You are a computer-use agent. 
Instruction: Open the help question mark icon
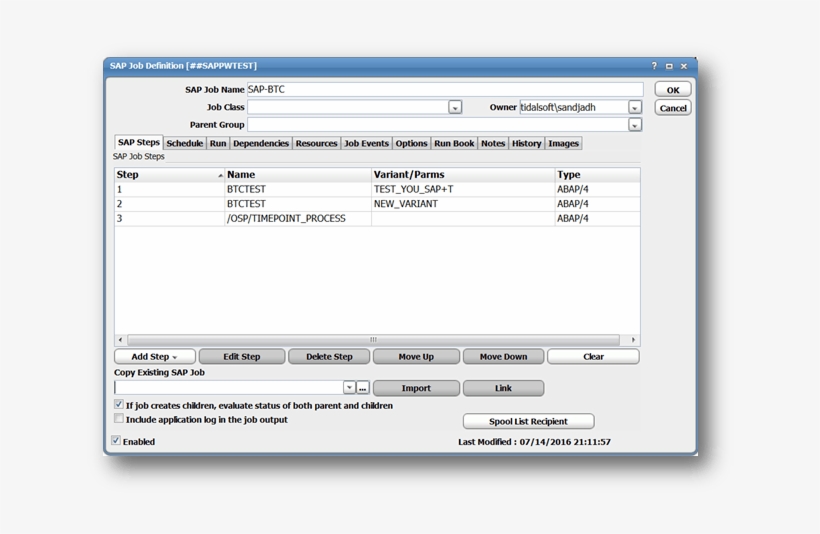(x=654, y=66)
